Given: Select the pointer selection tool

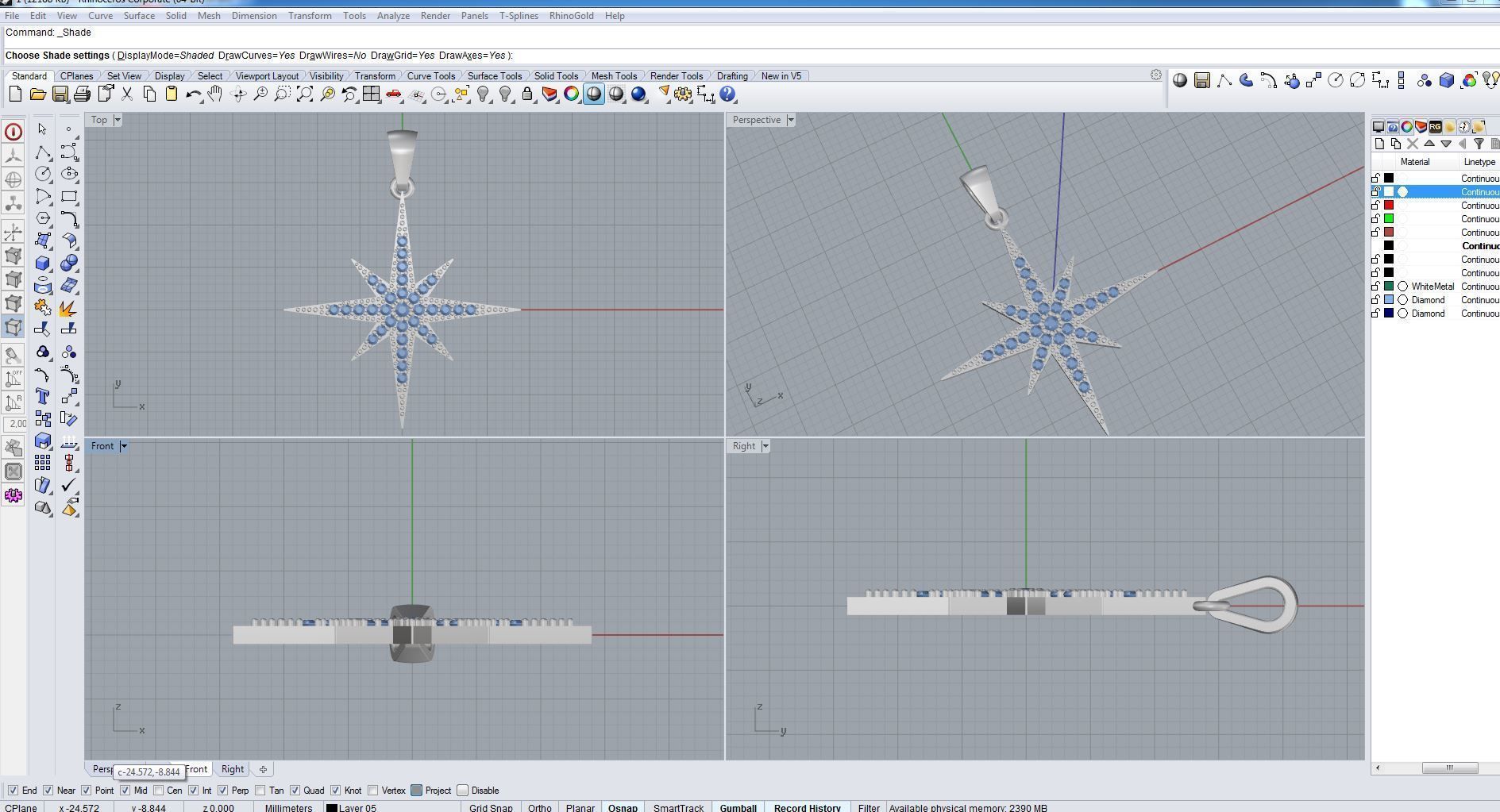Looking at the screenshot, I should [42, 129].
